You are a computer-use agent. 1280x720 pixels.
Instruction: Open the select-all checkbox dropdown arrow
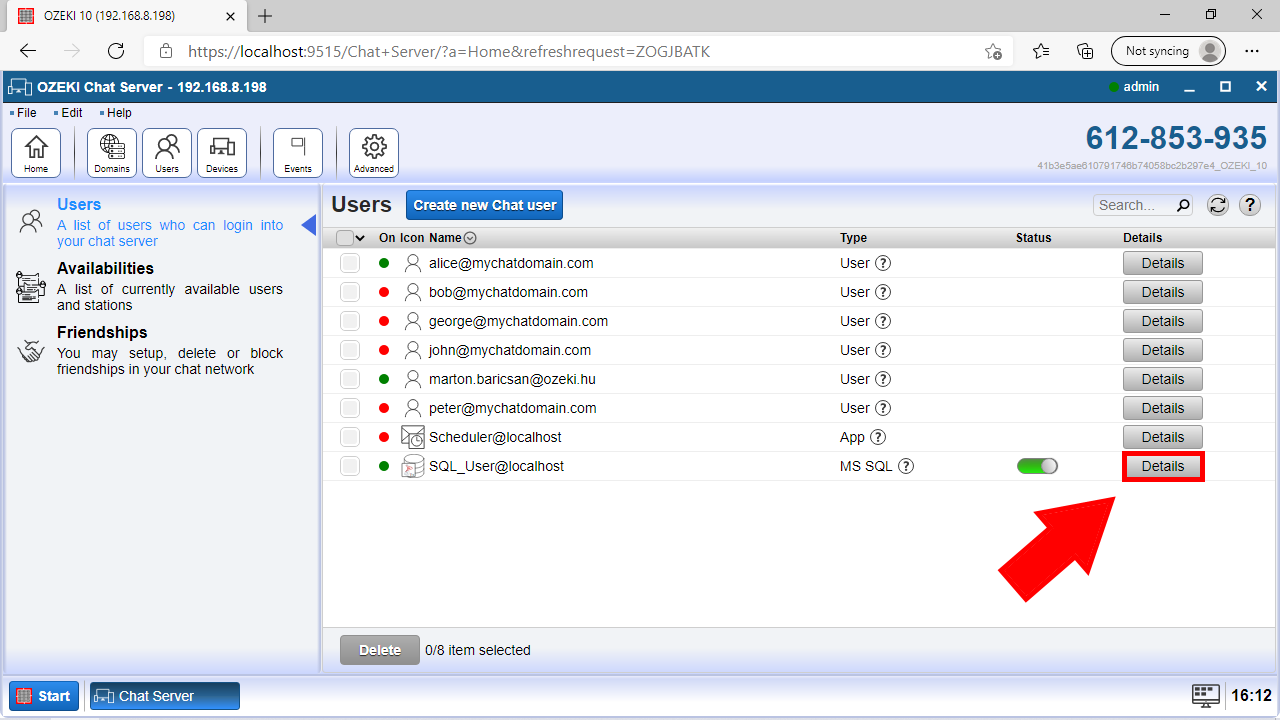coord(362,237)
